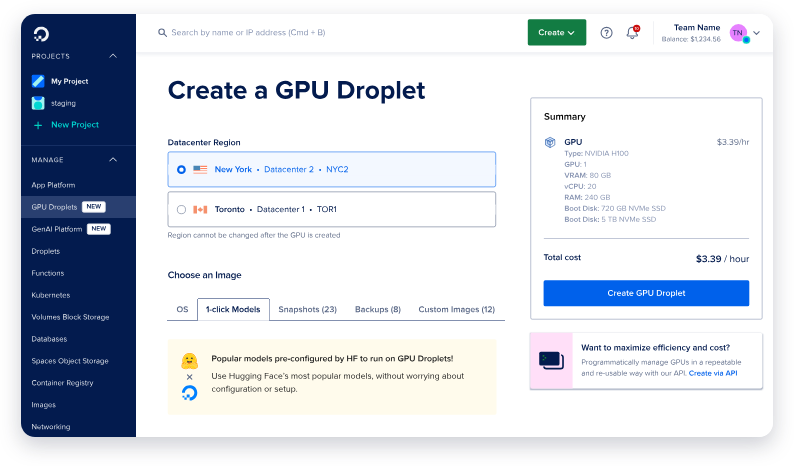Click the Hugging Face emoji icon
Screen dimensions: 794x466
(x=189, y=361)
